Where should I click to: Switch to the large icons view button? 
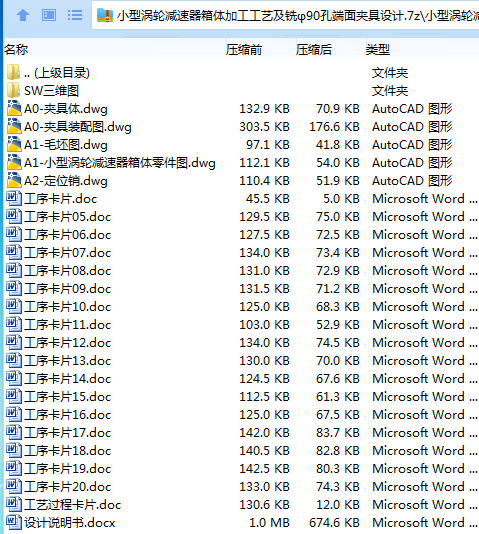pos(49,15)
